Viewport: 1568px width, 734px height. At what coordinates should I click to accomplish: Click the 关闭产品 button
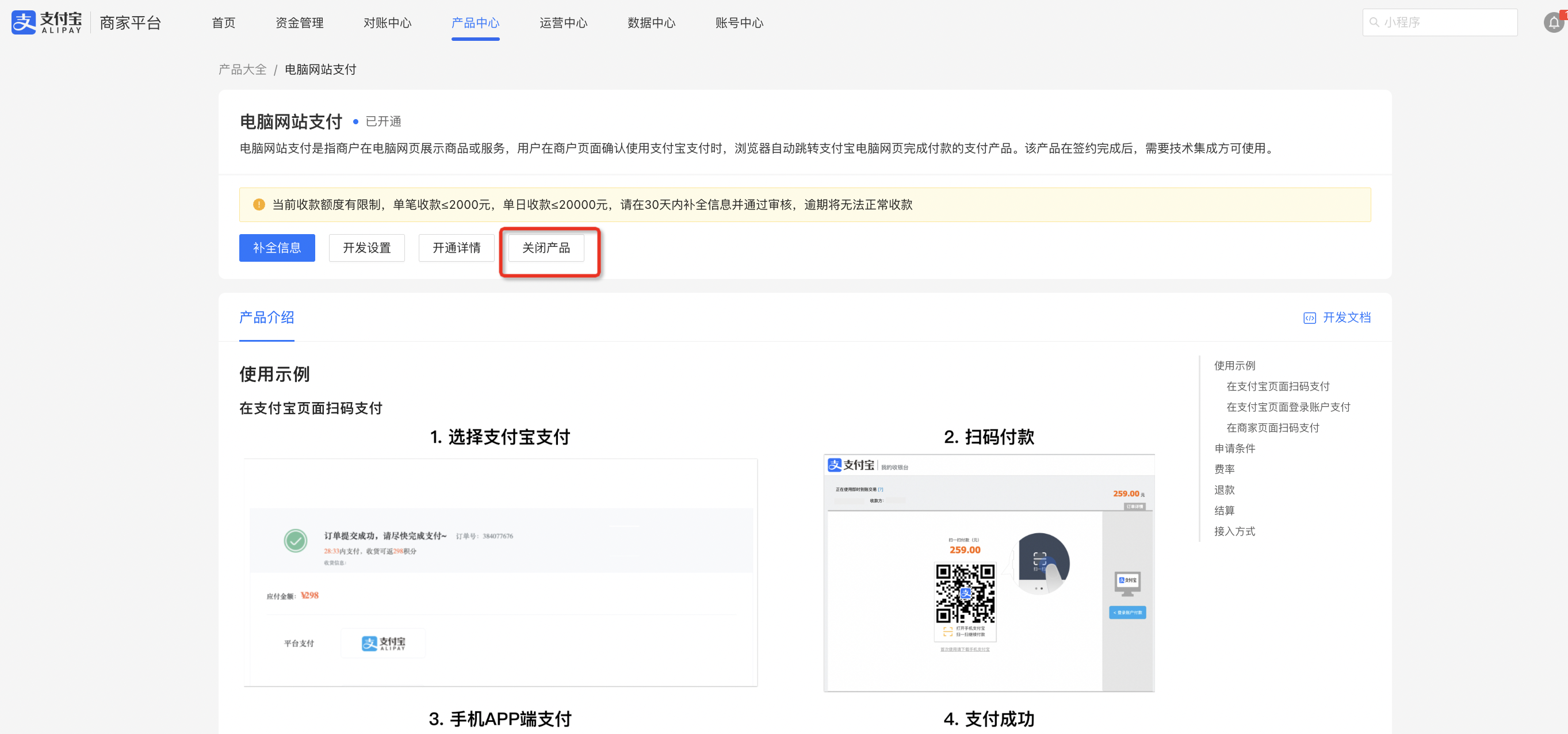coord(546,248)
